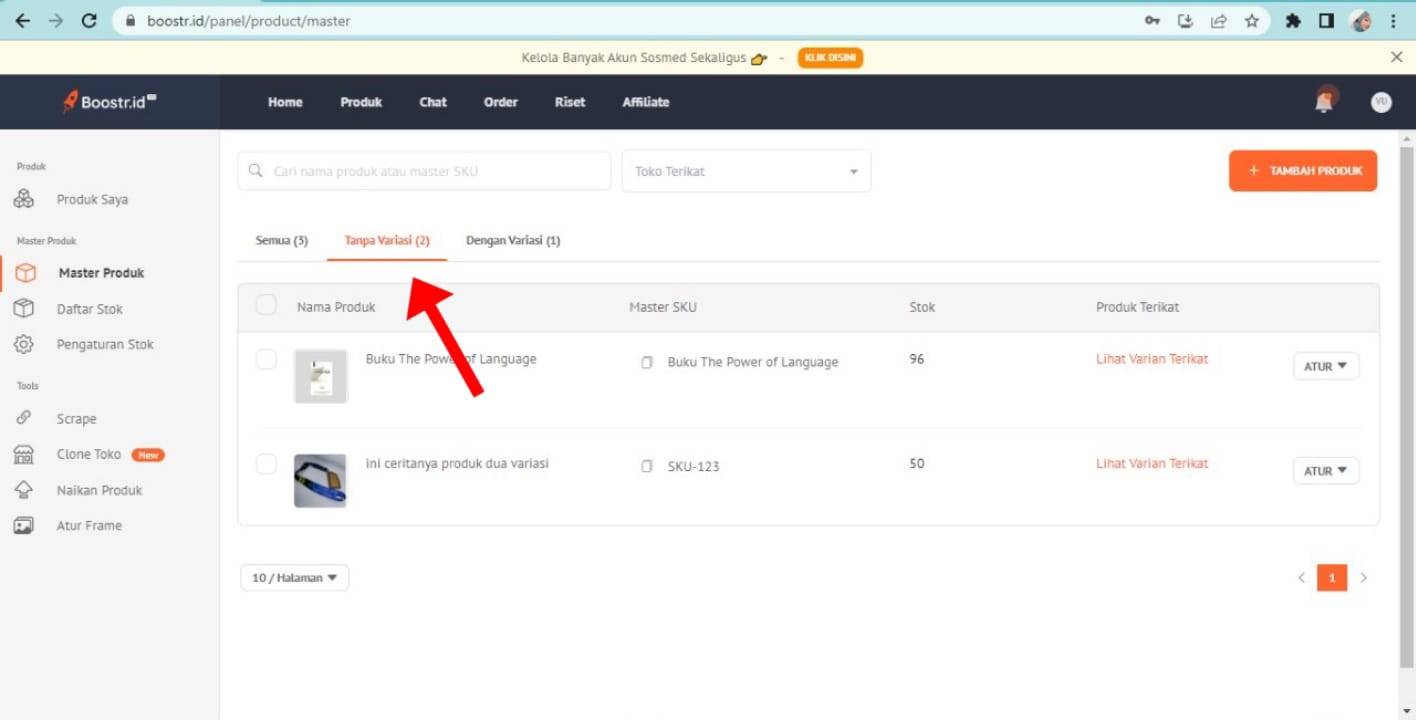Open the Produk menu
This screenshot has width=1416, height=720.
pos(361,102)
